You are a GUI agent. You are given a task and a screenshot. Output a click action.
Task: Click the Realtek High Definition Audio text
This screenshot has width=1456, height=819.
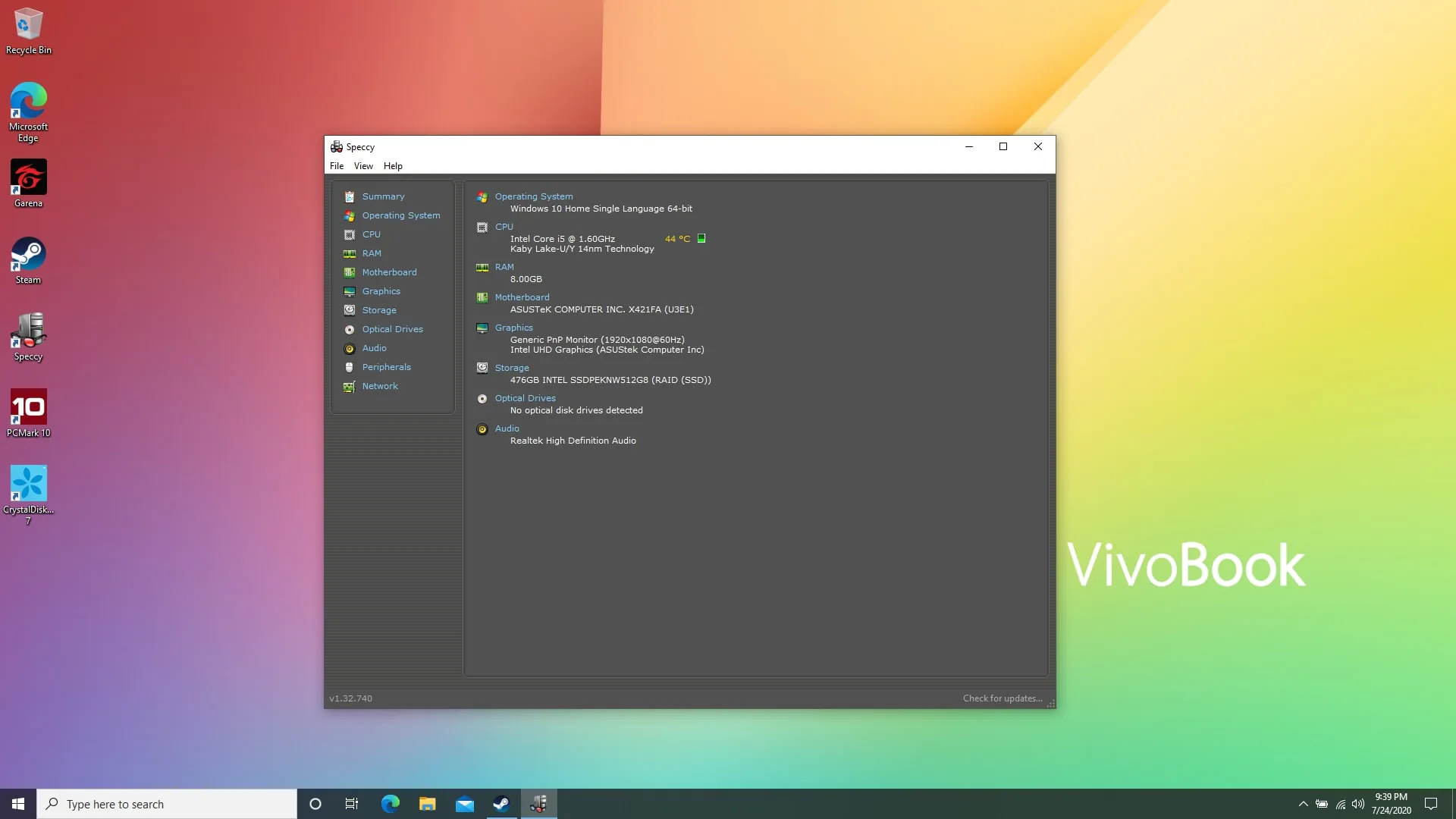[573, 441]
